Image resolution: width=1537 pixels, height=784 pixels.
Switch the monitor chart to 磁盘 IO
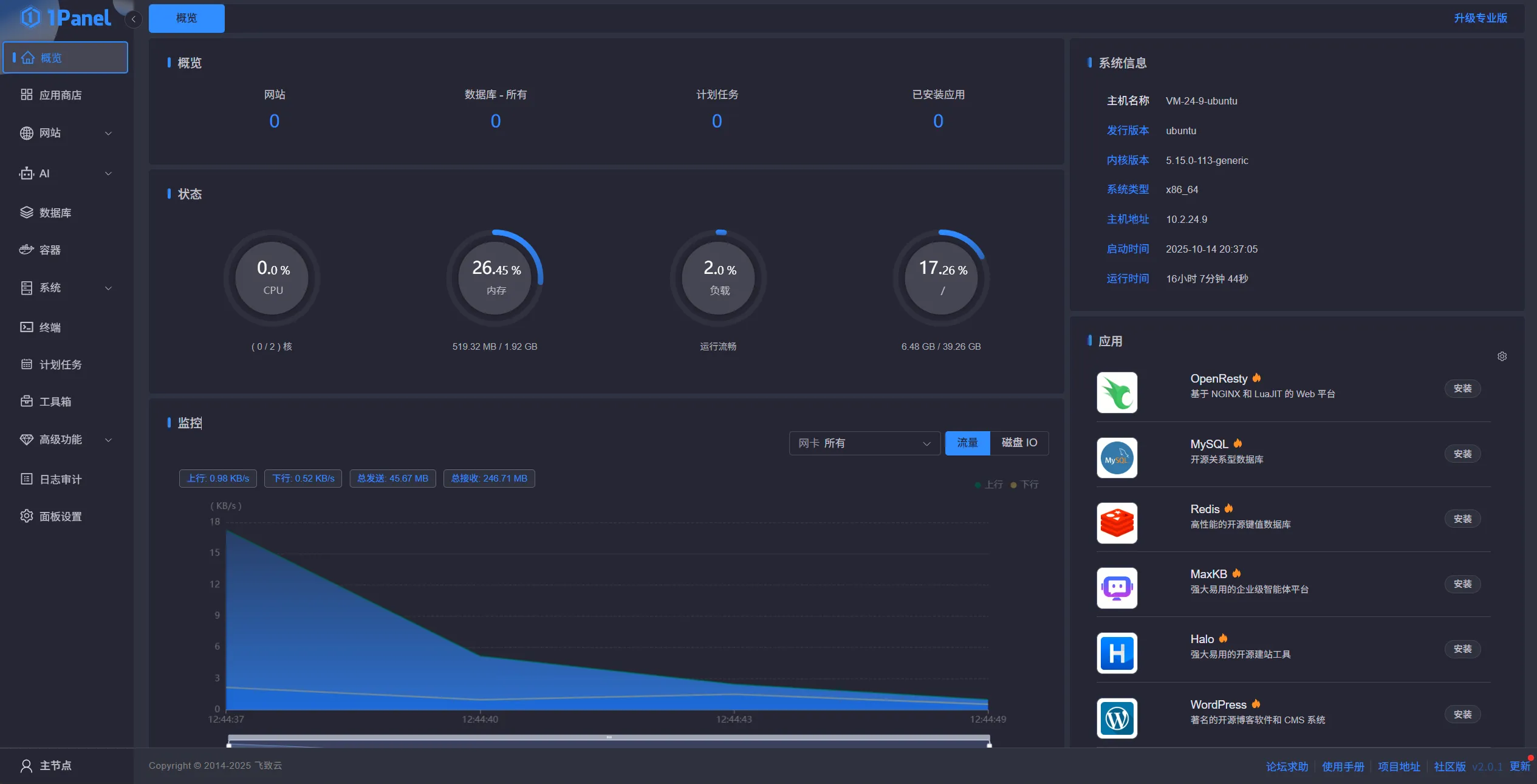coord(1019,443)
